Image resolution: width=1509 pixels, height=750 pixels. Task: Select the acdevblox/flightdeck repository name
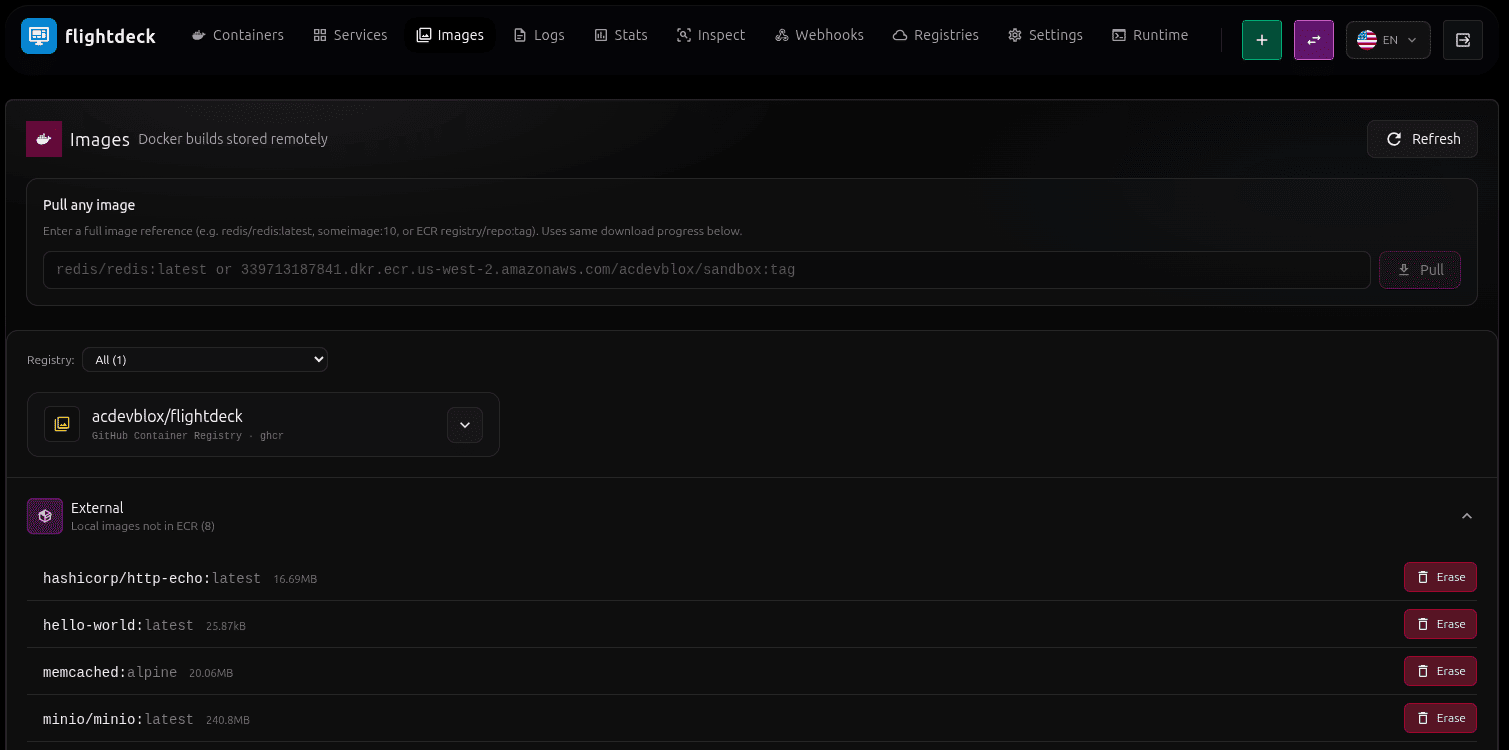(167, 416)
